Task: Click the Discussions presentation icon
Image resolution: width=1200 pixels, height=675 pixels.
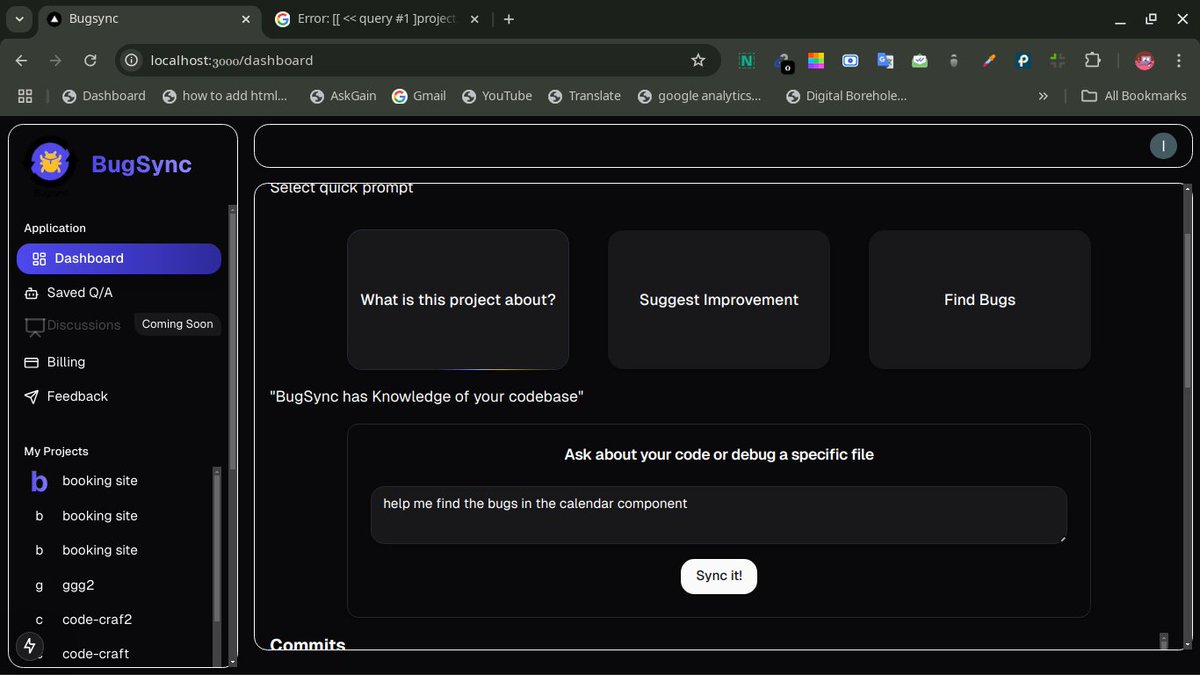Action: coord(35,326)
